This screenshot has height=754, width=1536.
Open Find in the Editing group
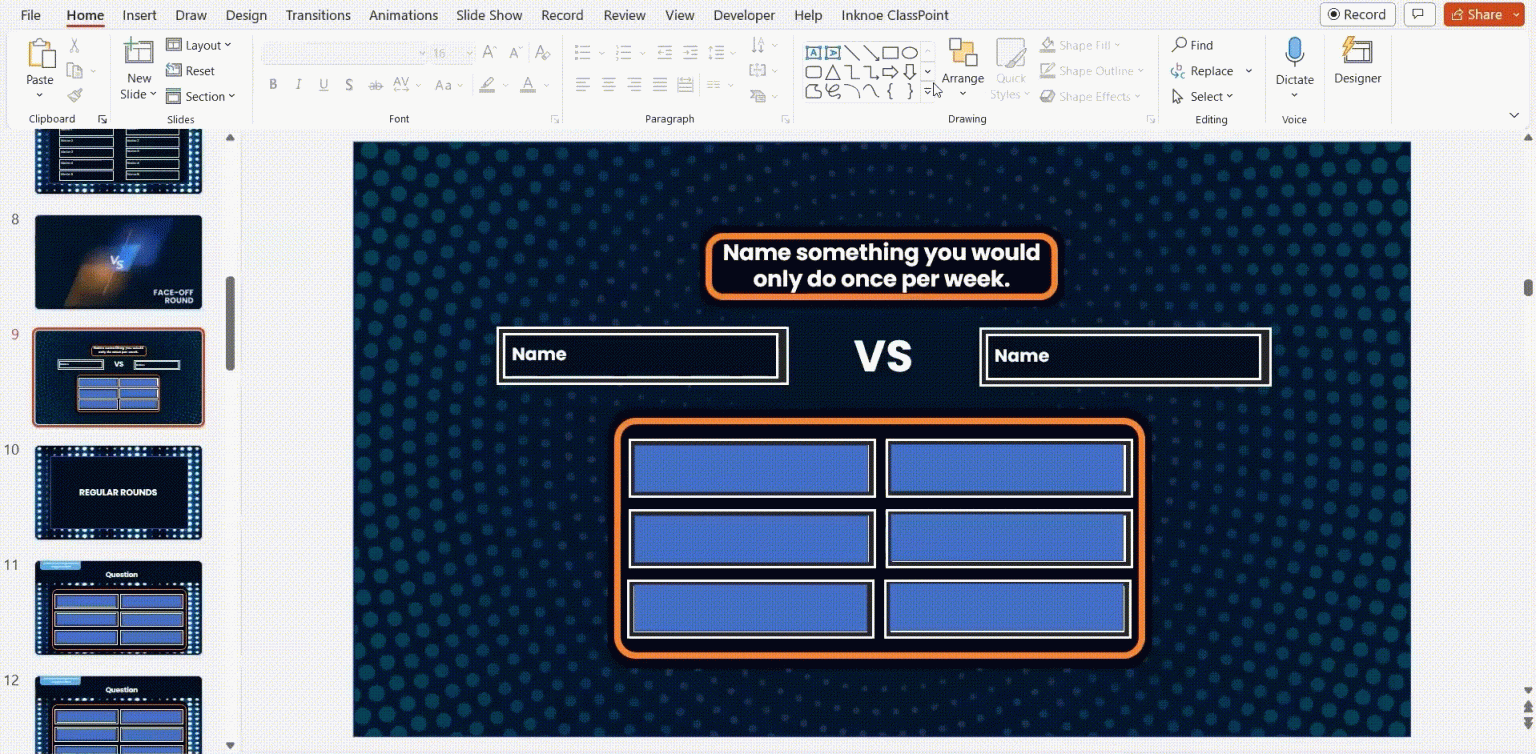[x=1192, y=44]
